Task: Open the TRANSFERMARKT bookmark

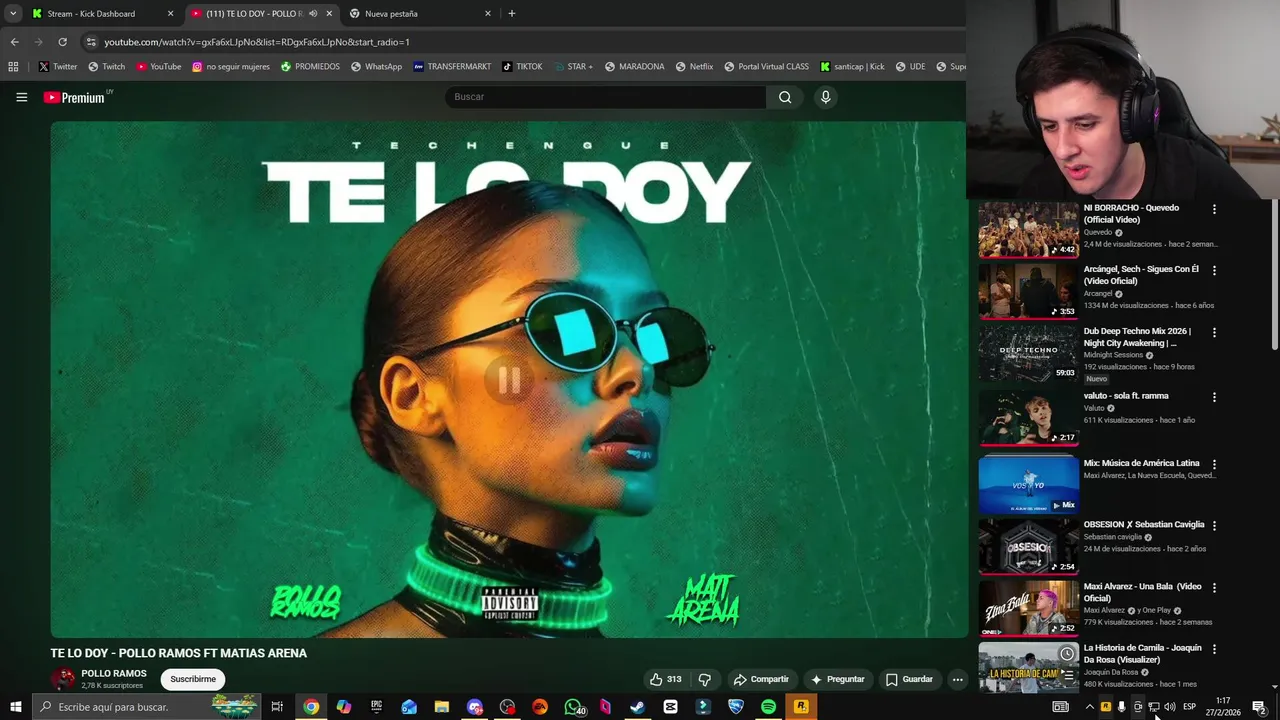Action: pos(452,67)
